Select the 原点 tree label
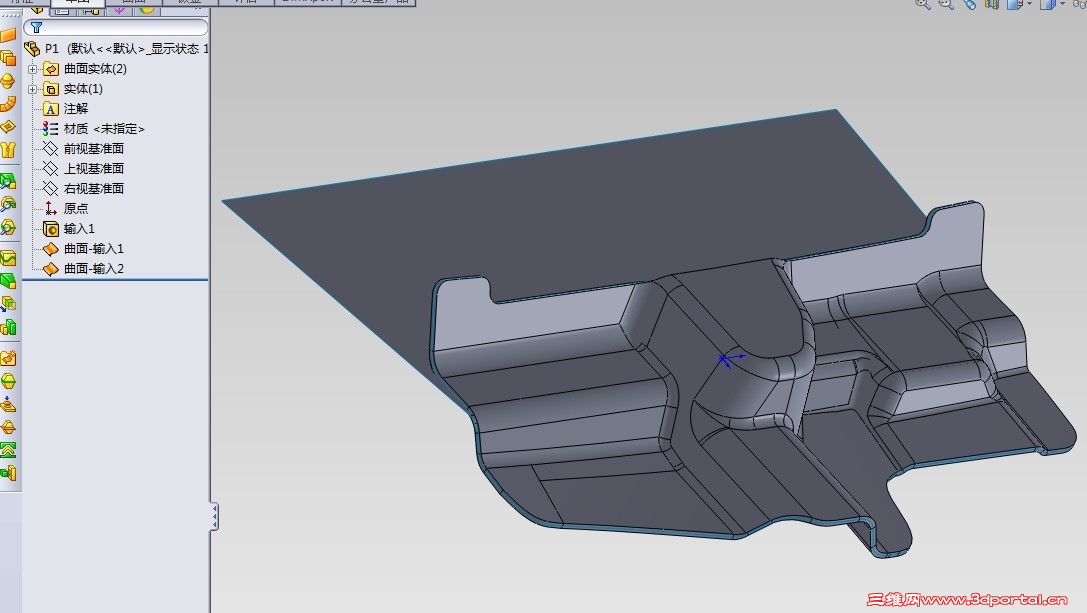The image size is (1087, 613). coord(76,209)
